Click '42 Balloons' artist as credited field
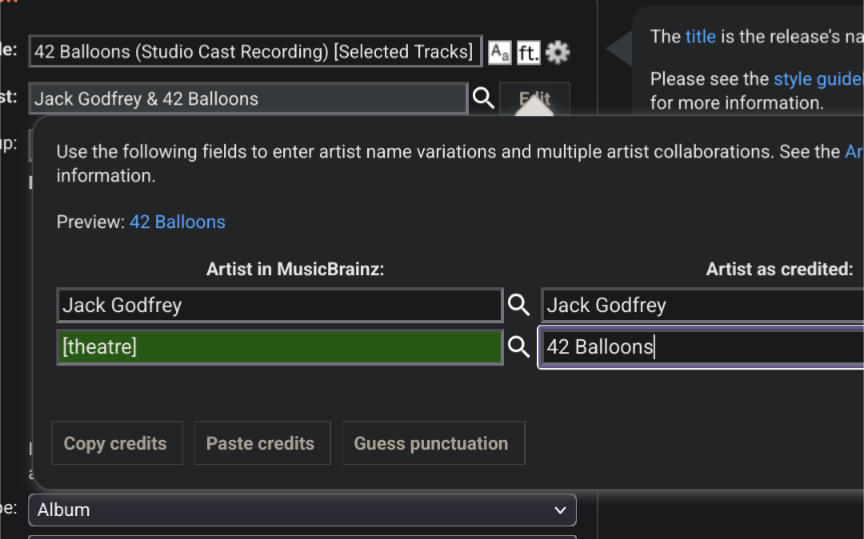Screen dimensions: 864x539 pos(701,347)
